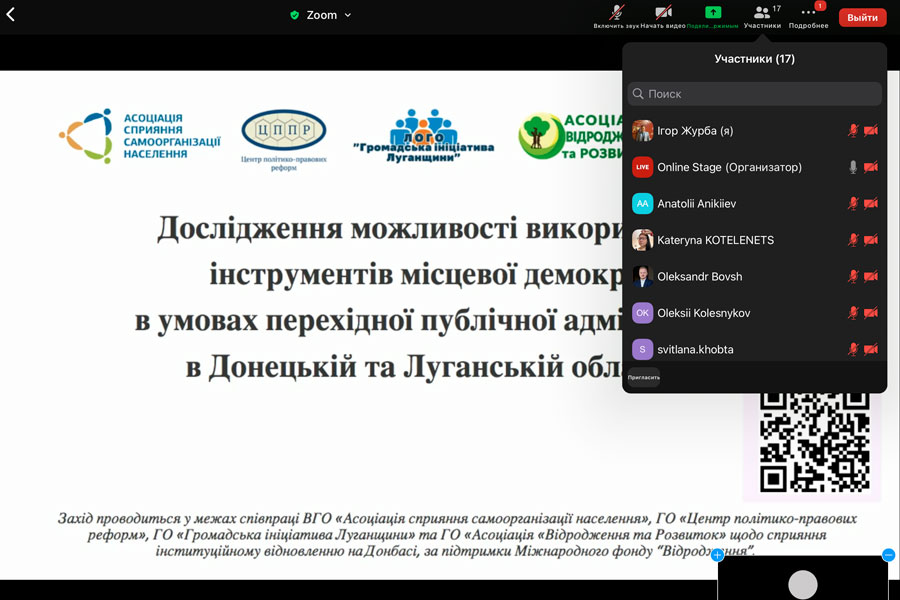Expand self-view with the blue plus button
The width and height of the screenshot is (900, 600).
pos(717,555)
